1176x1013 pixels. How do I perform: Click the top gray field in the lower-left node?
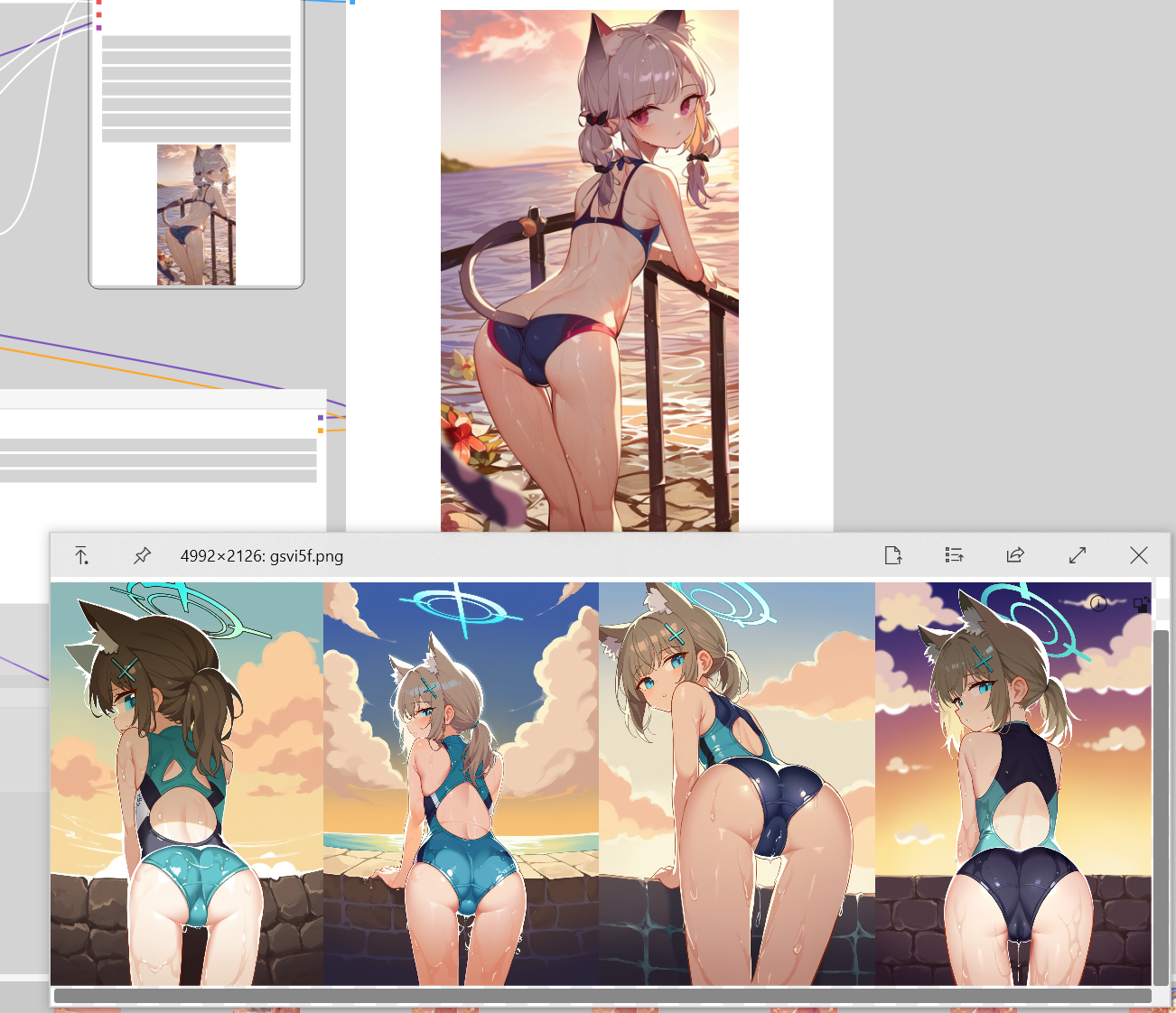tap(158, 445)
